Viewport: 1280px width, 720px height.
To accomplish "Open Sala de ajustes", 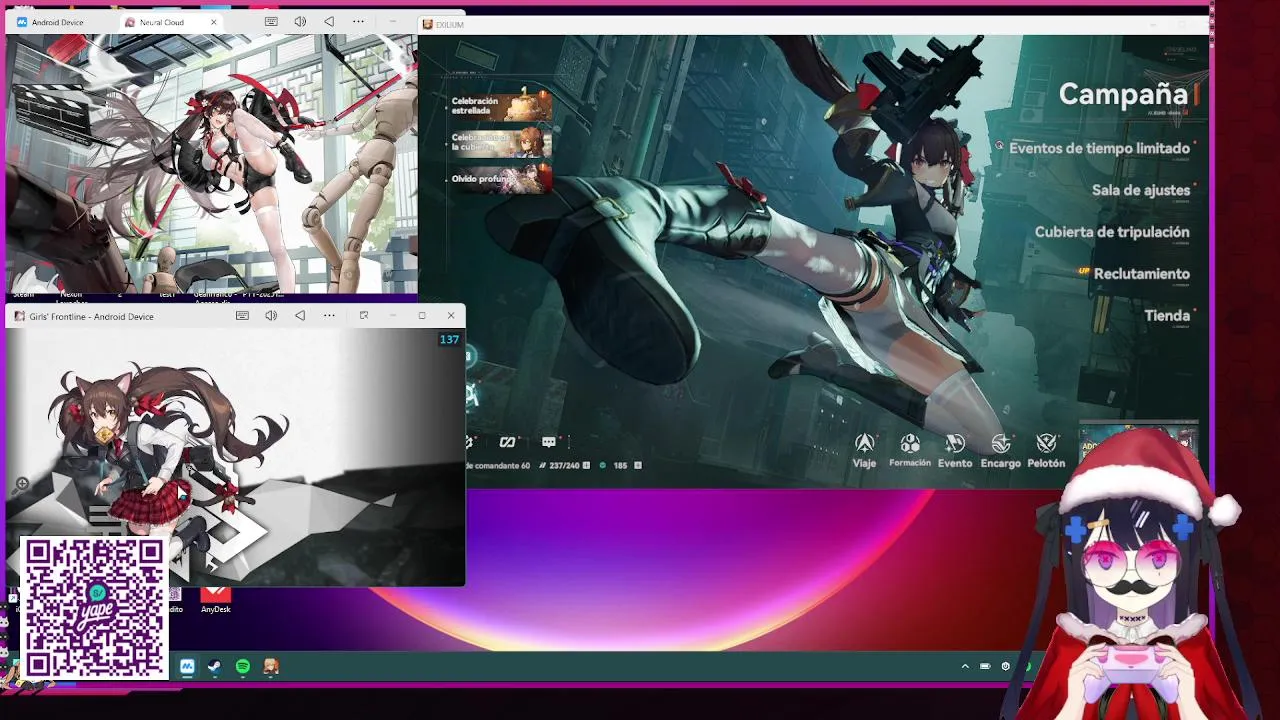I will click(x=1141, y=190).
